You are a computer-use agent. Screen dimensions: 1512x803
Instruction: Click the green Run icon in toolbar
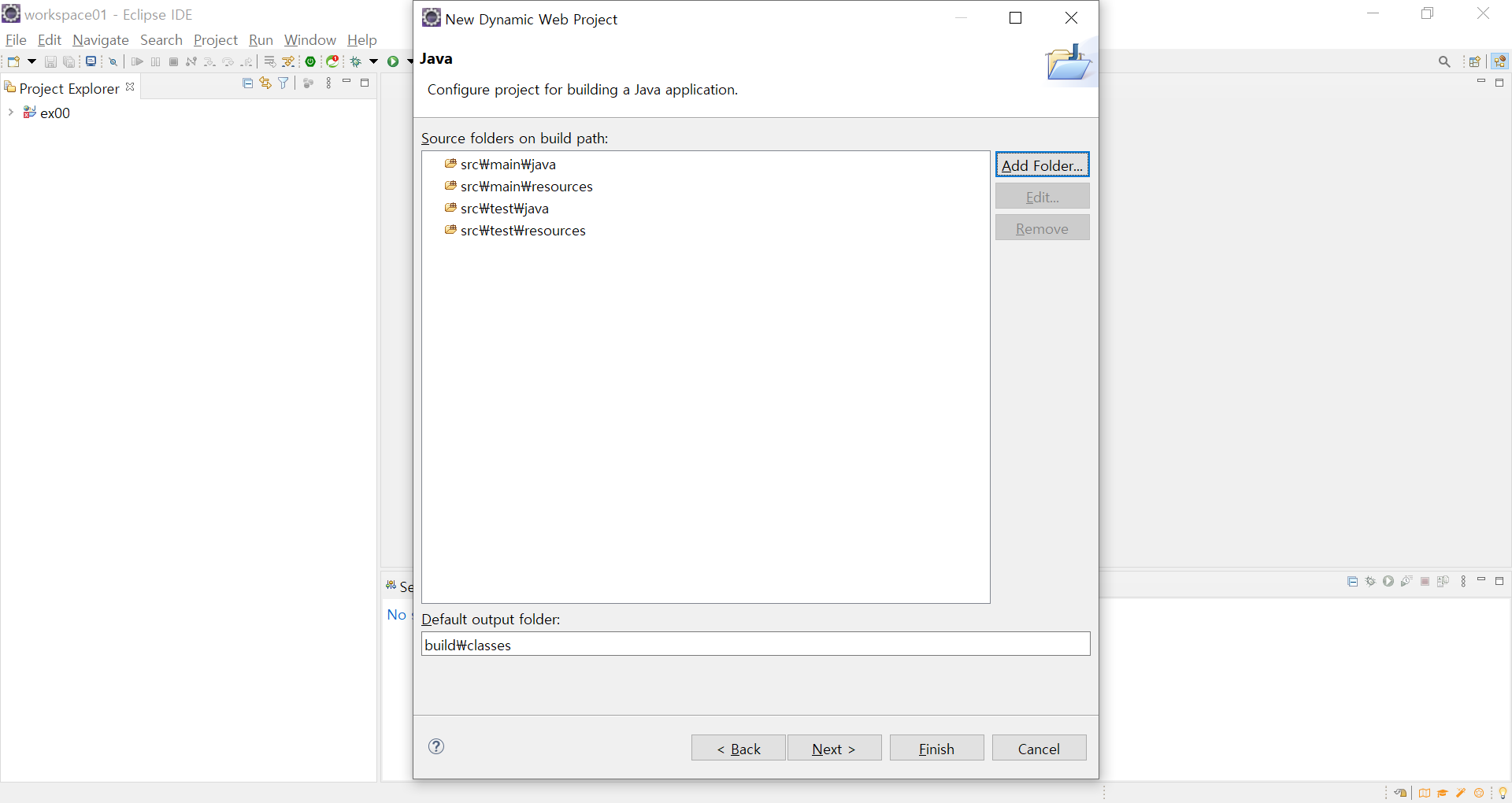click(393, 61)
